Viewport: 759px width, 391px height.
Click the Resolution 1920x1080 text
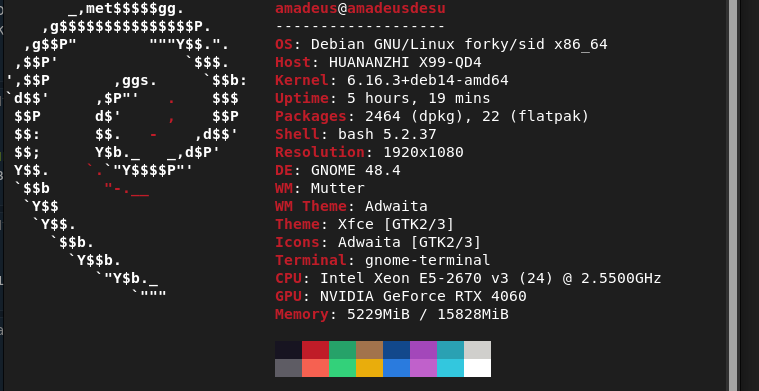[x=369, y=152]
